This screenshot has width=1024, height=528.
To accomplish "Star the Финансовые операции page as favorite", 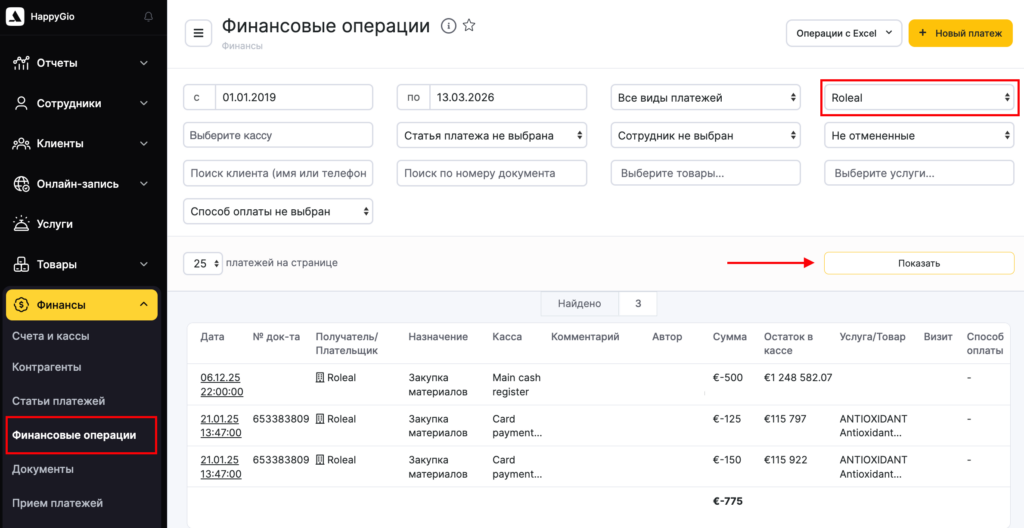I will [469, 26].
